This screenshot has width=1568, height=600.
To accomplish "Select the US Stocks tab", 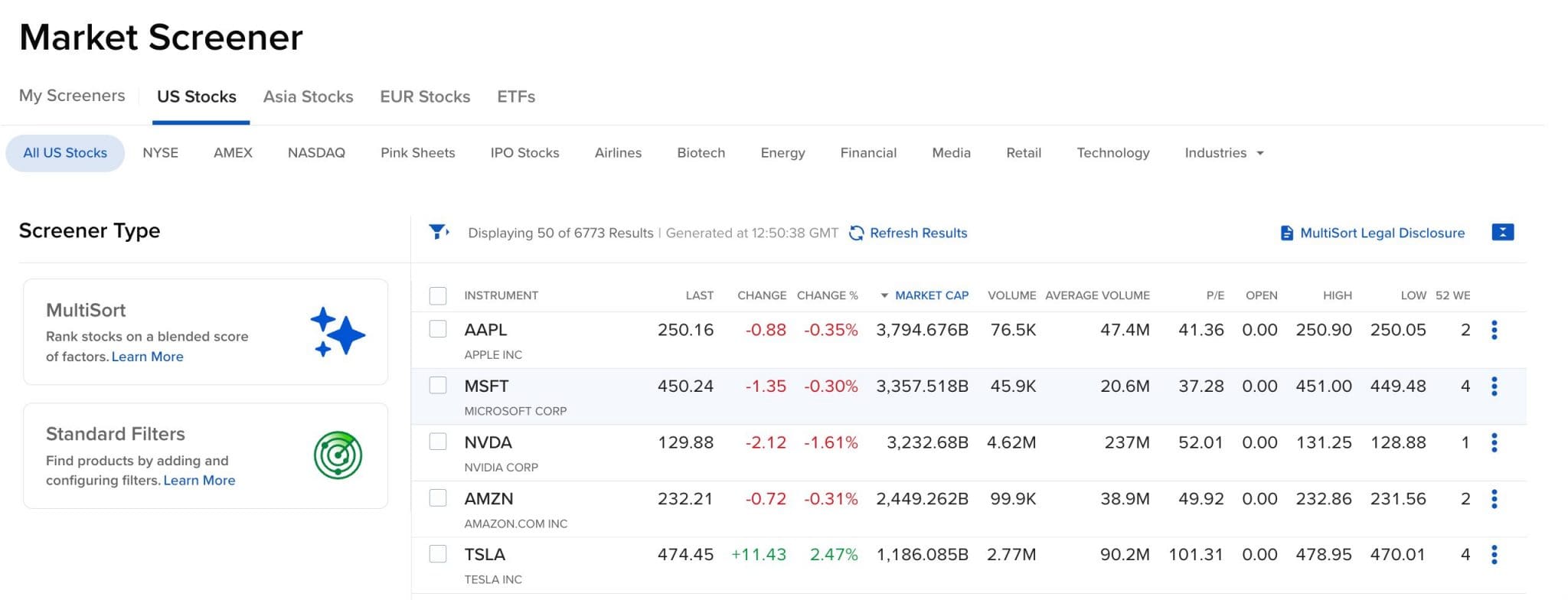I will click(197, 96).
